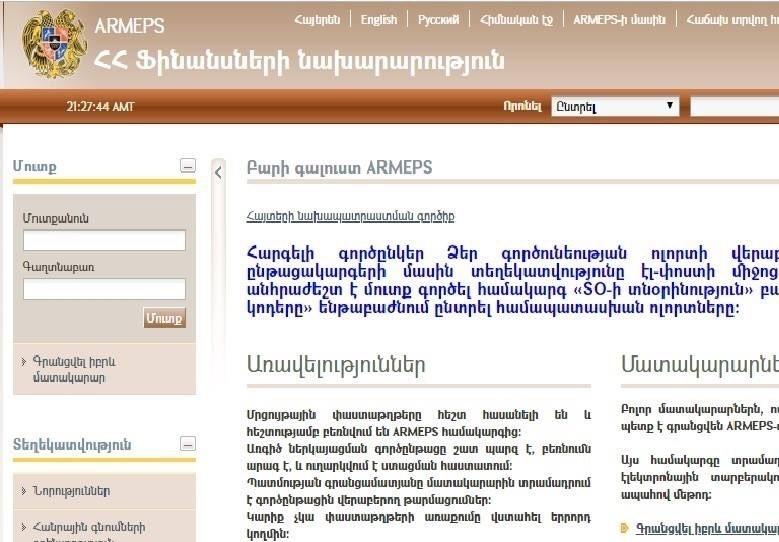Click the Մուտքանուն username field
This screenshot has width=779, height=542.
point(104,240)
